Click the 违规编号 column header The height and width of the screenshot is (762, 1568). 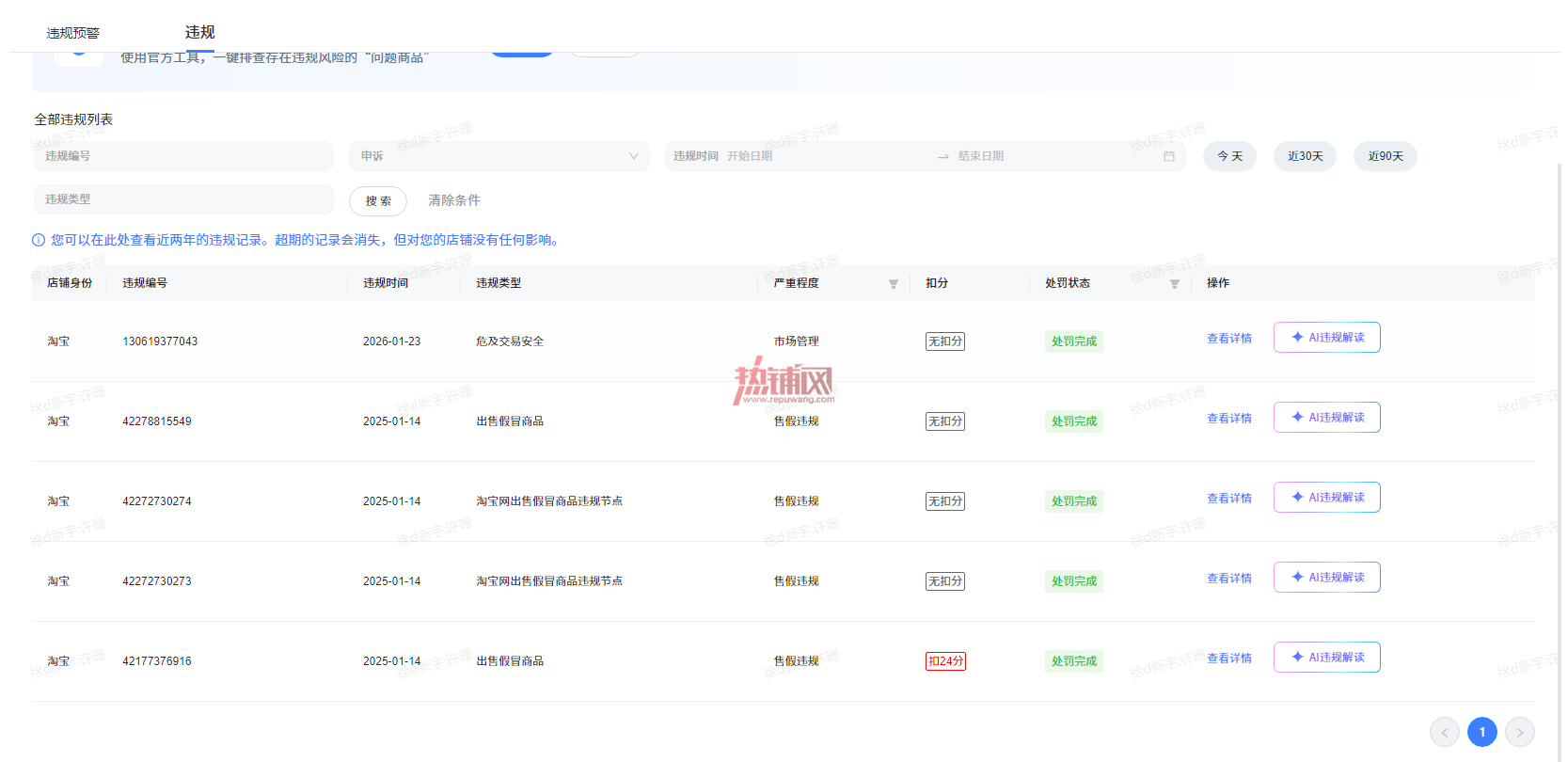(x=145, y=283)
